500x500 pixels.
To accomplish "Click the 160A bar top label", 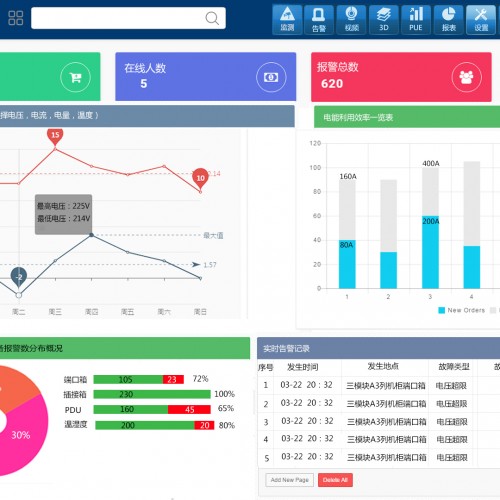I will tap(348, 176).
